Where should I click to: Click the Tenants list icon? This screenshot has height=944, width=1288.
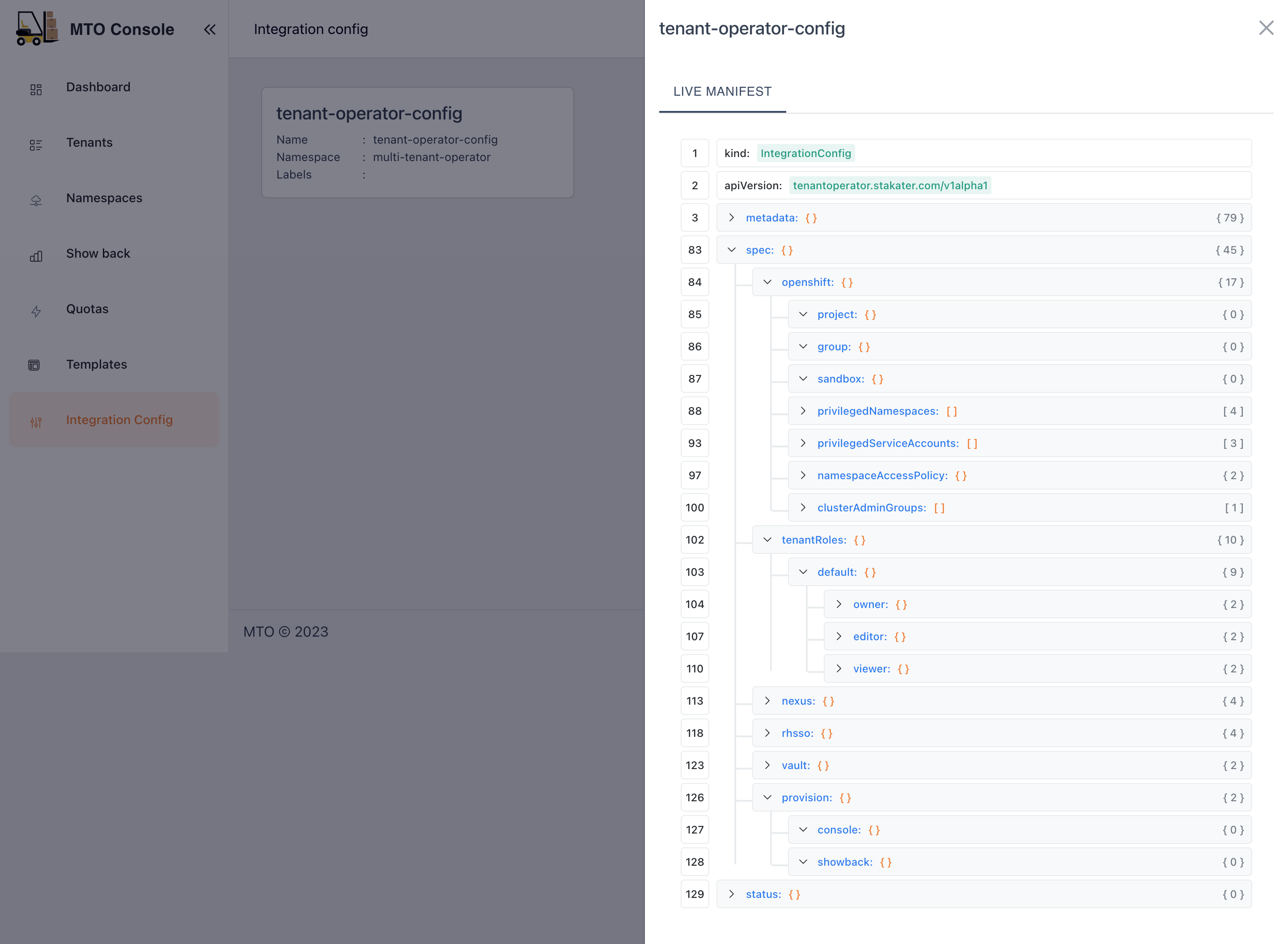(36, 145)
